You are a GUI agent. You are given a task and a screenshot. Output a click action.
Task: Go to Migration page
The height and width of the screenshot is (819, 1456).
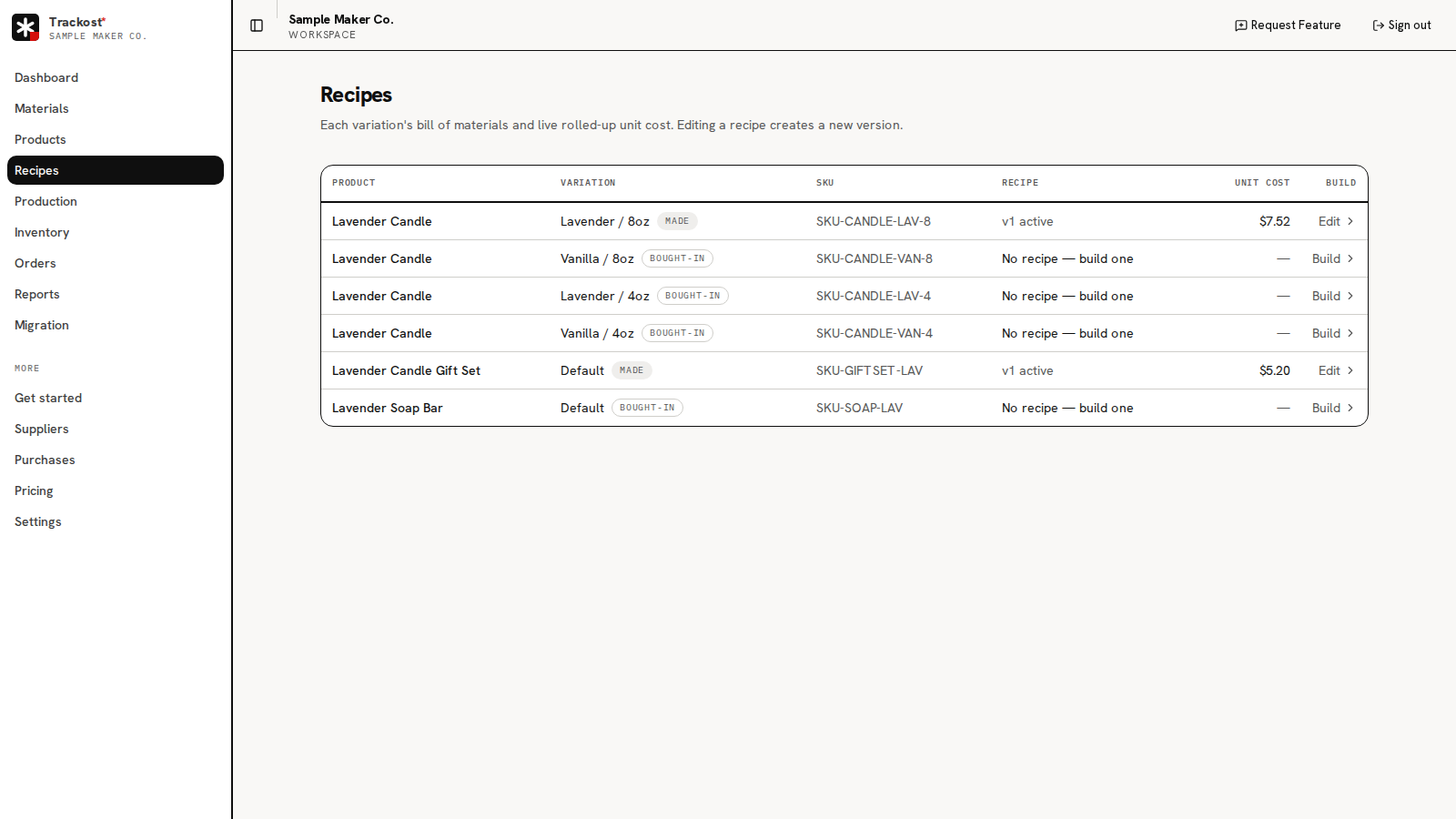[116, 325]
